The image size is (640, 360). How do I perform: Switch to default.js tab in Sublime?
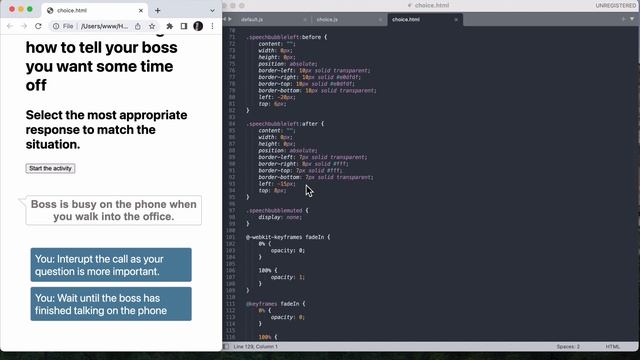(252, 20)
